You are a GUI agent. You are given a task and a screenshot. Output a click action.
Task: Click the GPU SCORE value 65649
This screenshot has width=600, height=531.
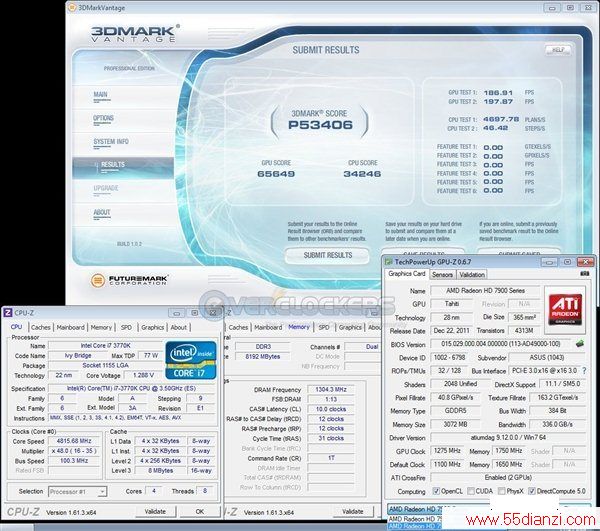[276, 174]
